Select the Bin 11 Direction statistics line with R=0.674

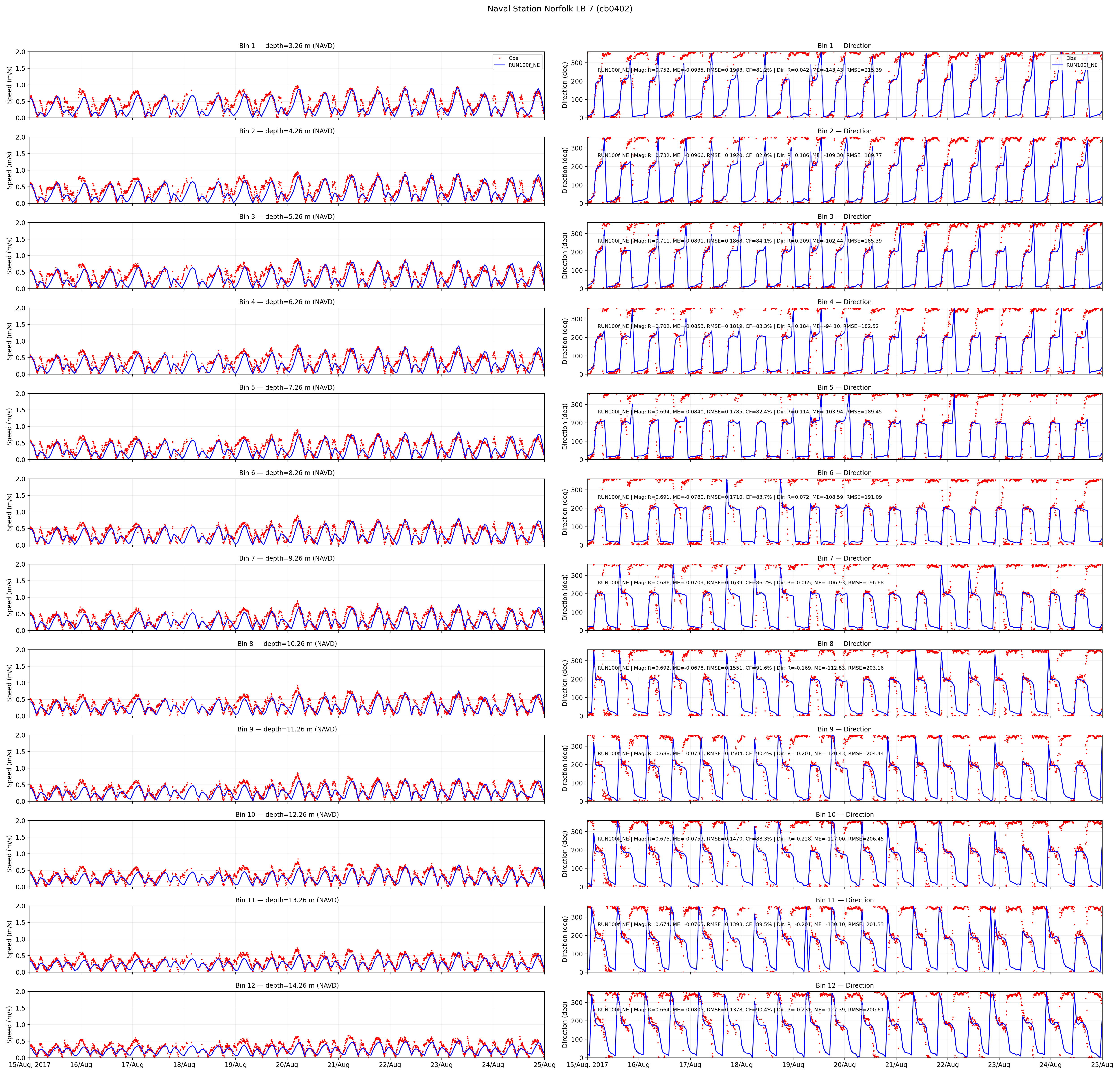(741, 924)
